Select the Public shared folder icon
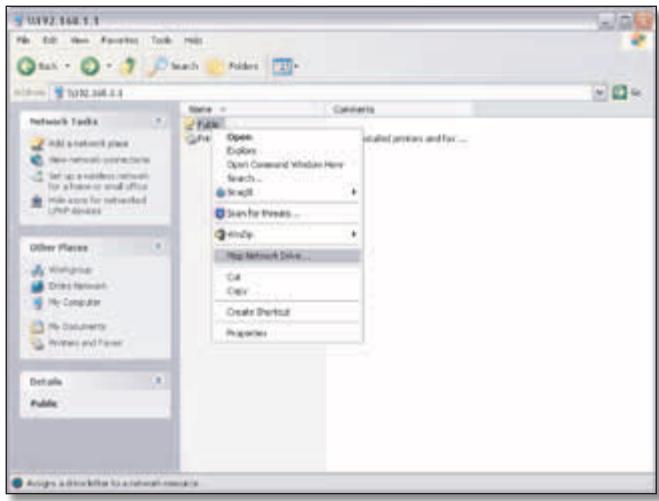The width and height of the screenshot is (659, 501). pos(190,124)
